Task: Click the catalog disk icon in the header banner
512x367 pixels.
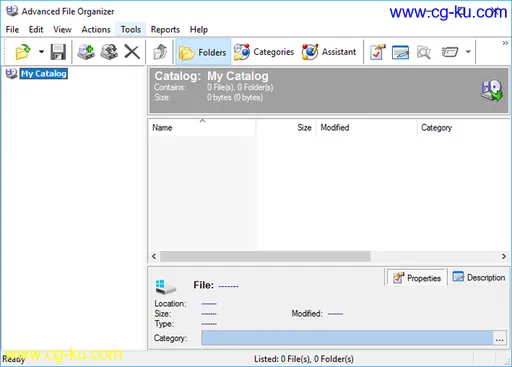Action: [x=492, y=90]
